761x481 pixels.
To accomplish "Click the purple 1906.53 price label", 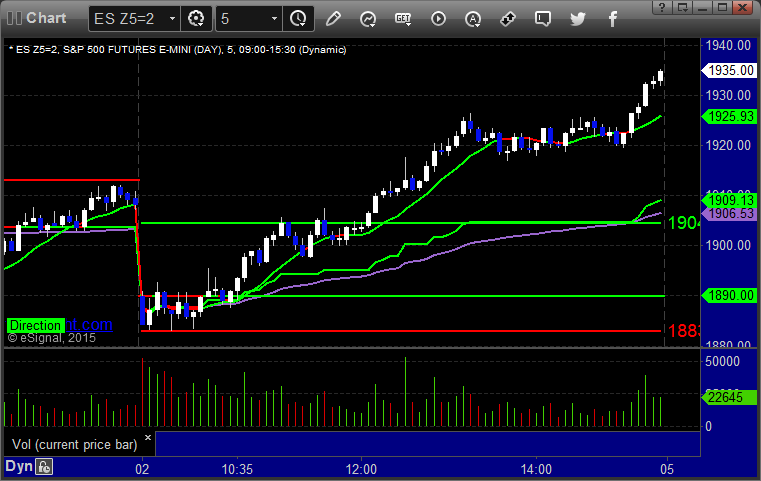I will tap(729, 214).
